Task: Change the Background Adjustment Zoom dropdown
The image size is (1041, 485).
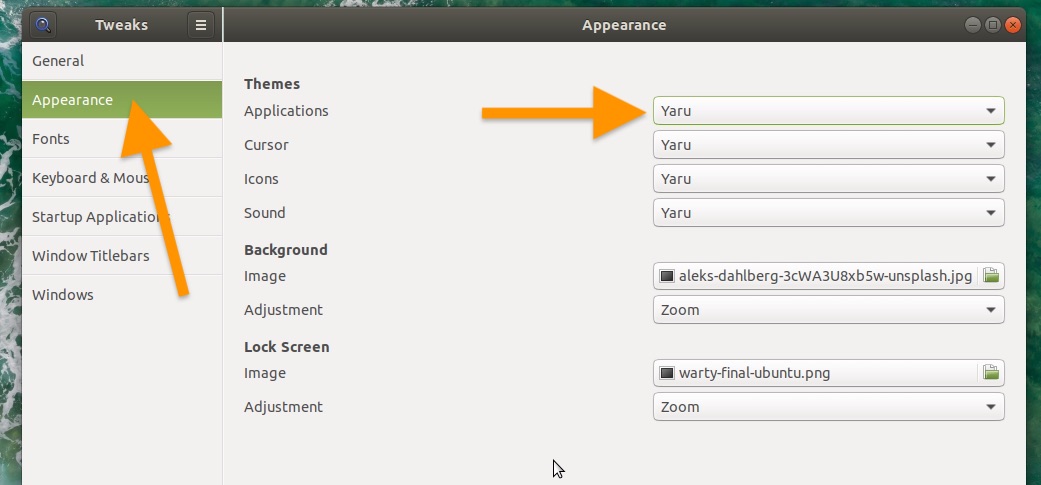Action: [x=829, y=310]
